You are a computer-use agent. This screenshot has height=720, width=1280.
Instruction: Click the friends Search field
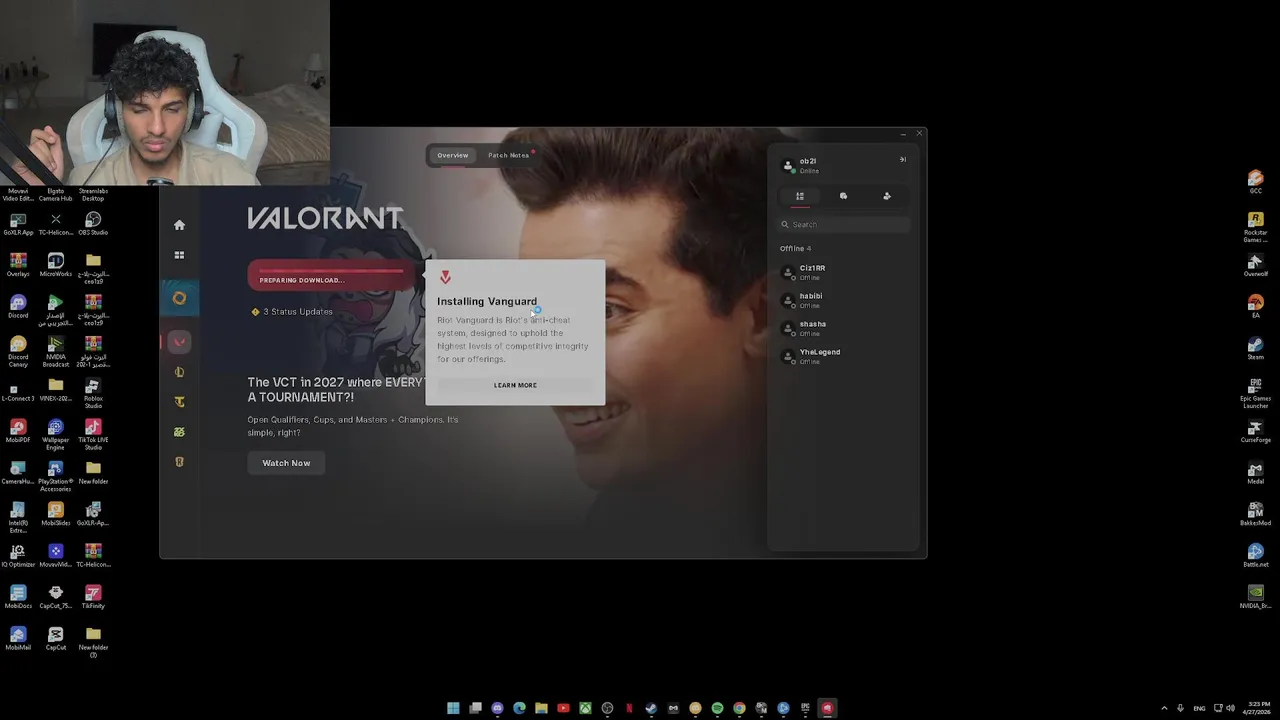845,224
